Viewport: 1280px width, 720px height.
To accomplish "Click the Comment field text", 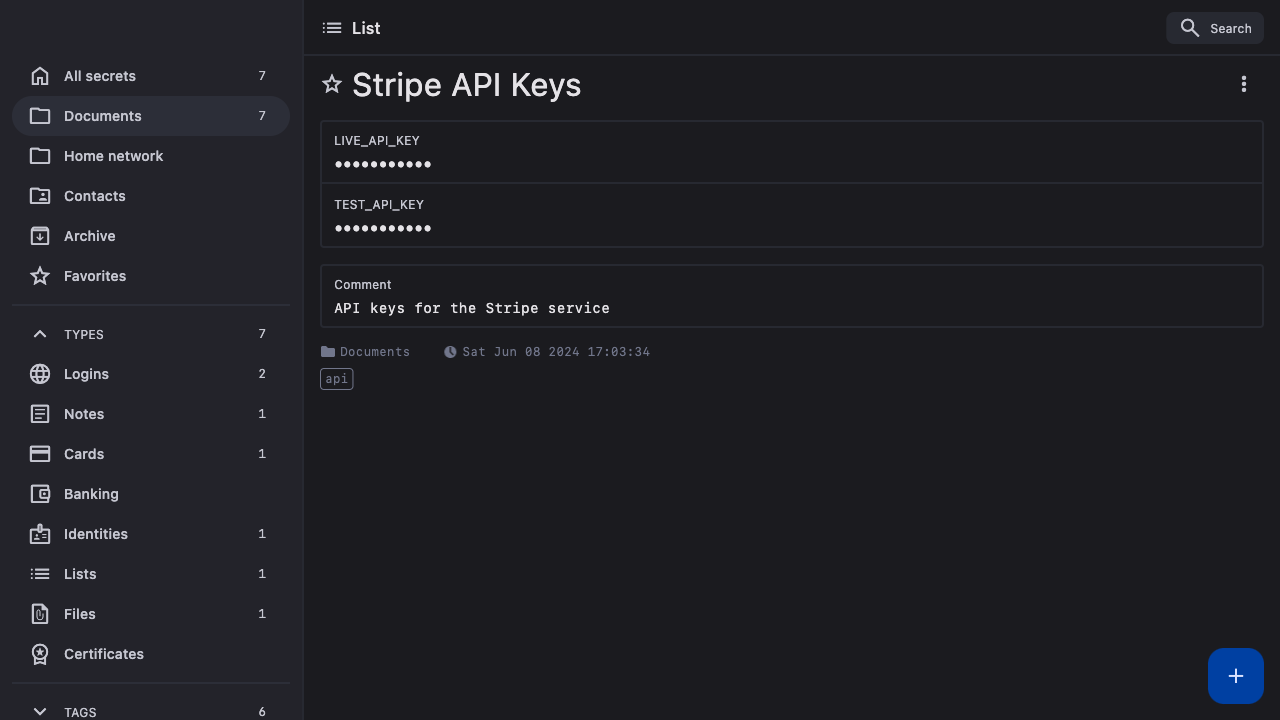I will [472, 308].
